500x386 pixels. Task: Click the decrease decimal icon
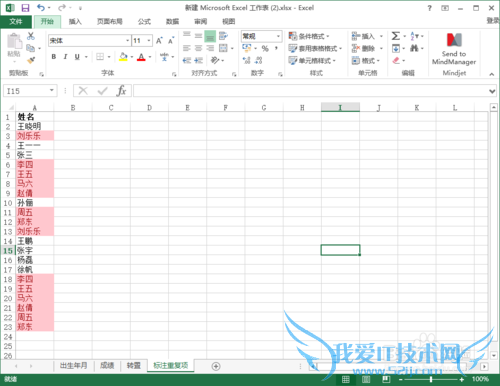[x=259, y=60]
